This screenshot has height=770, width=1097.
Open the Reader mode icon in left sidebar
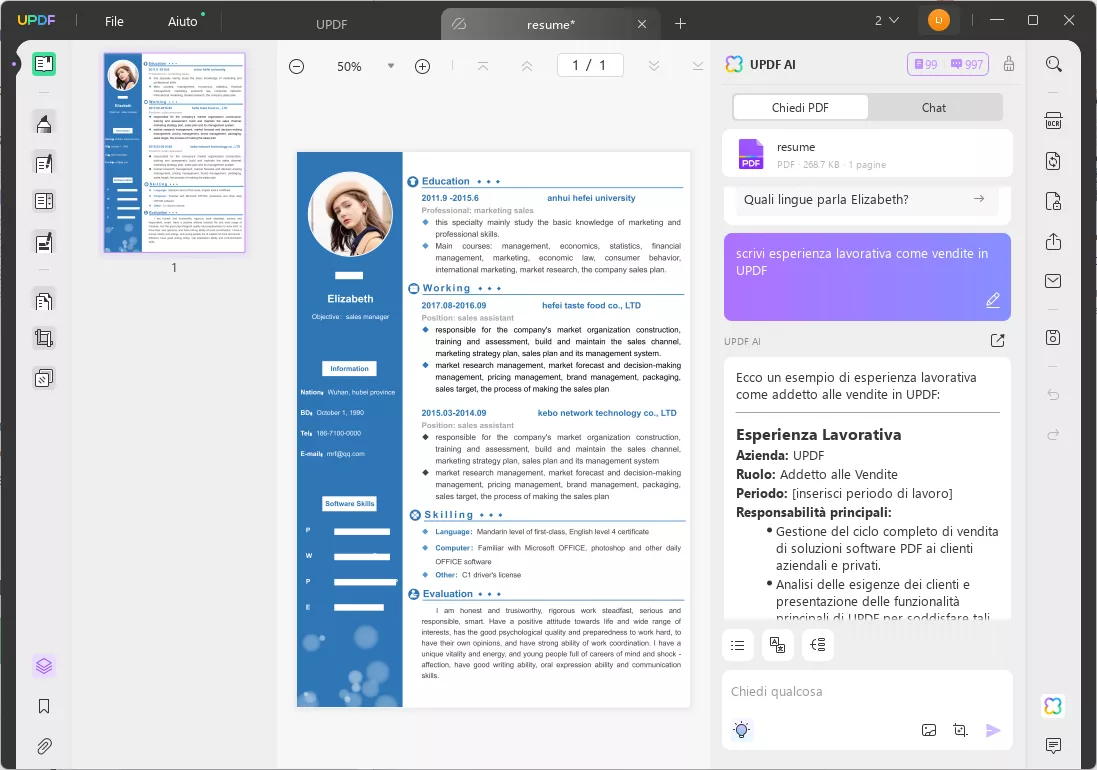[44, 64]
